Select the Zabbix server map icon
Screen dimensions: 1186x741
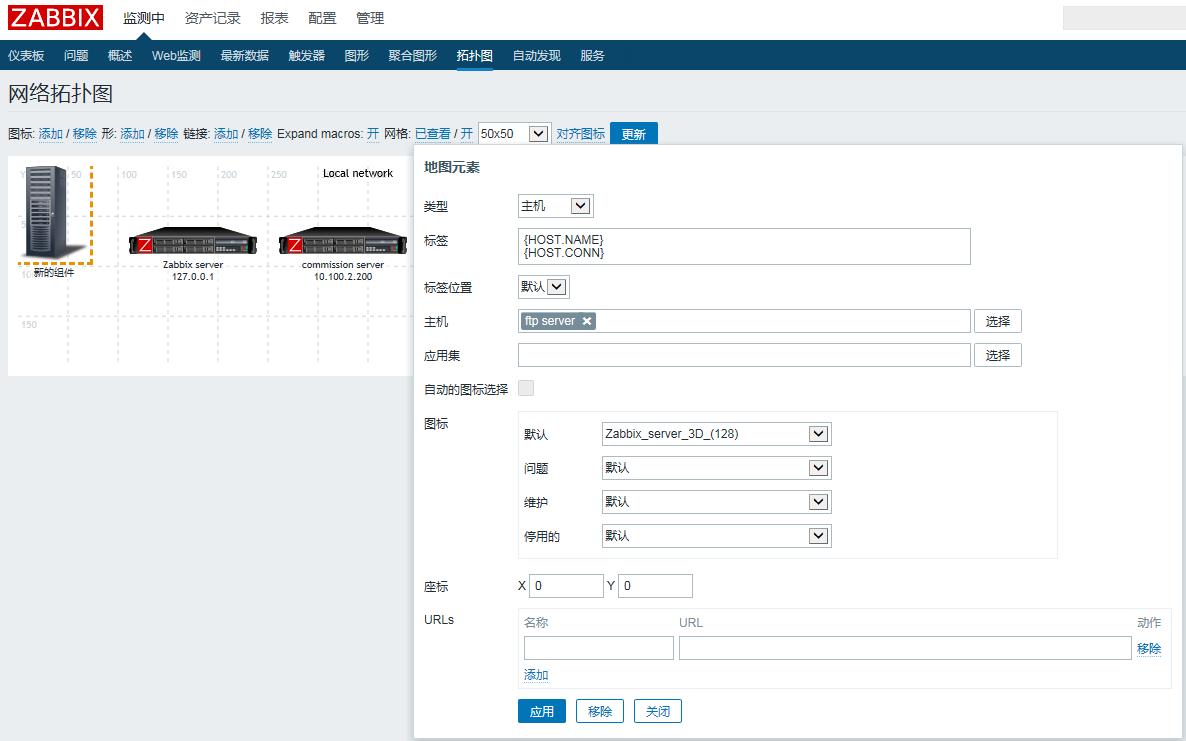(193, 241)
